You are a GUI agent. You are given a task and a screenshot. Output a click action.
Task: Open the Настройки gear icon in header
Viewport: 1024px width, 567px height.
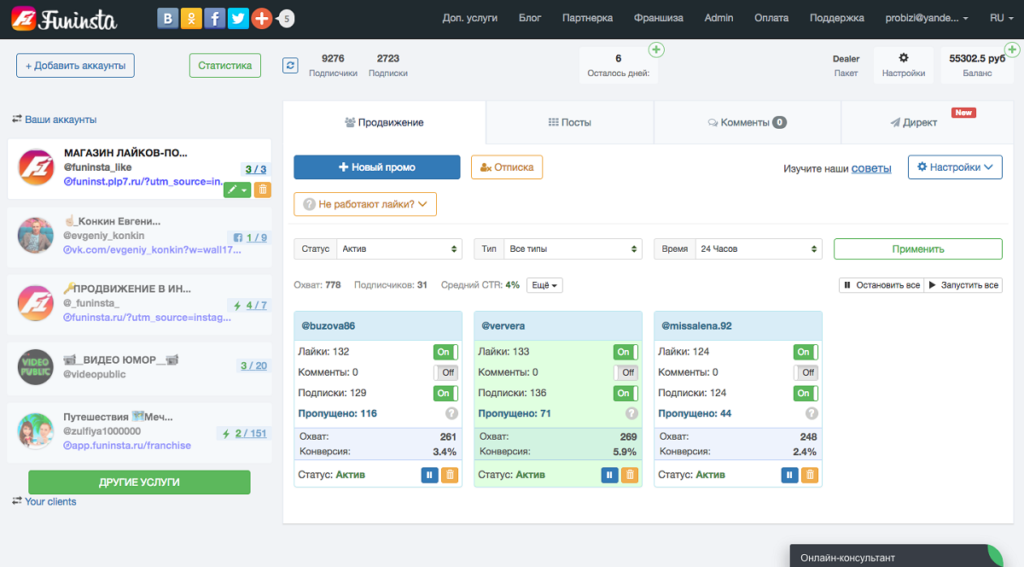(903, 59)
